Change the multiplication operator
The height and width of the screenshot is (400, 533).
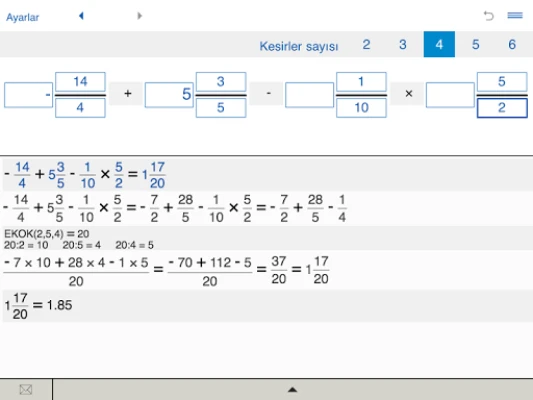[x=409, y=93]
